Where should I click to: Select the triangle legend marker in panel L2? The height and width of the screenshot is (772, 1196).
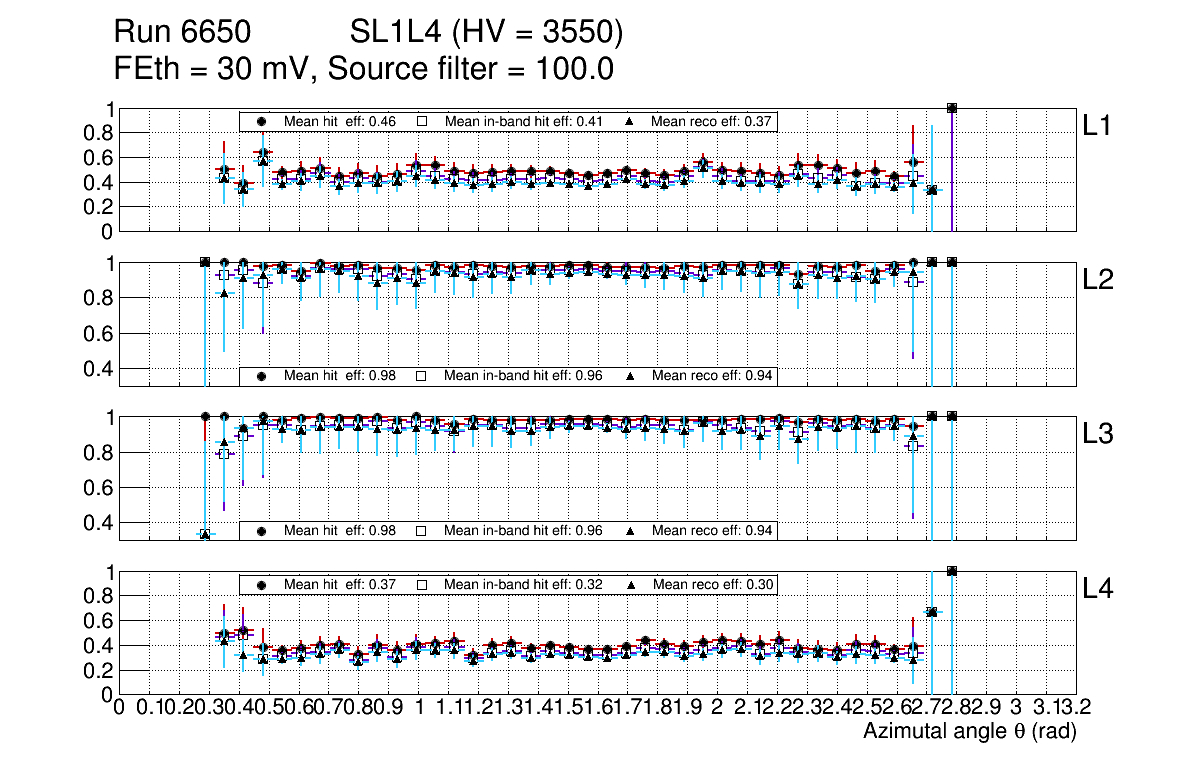click(630, 376)
